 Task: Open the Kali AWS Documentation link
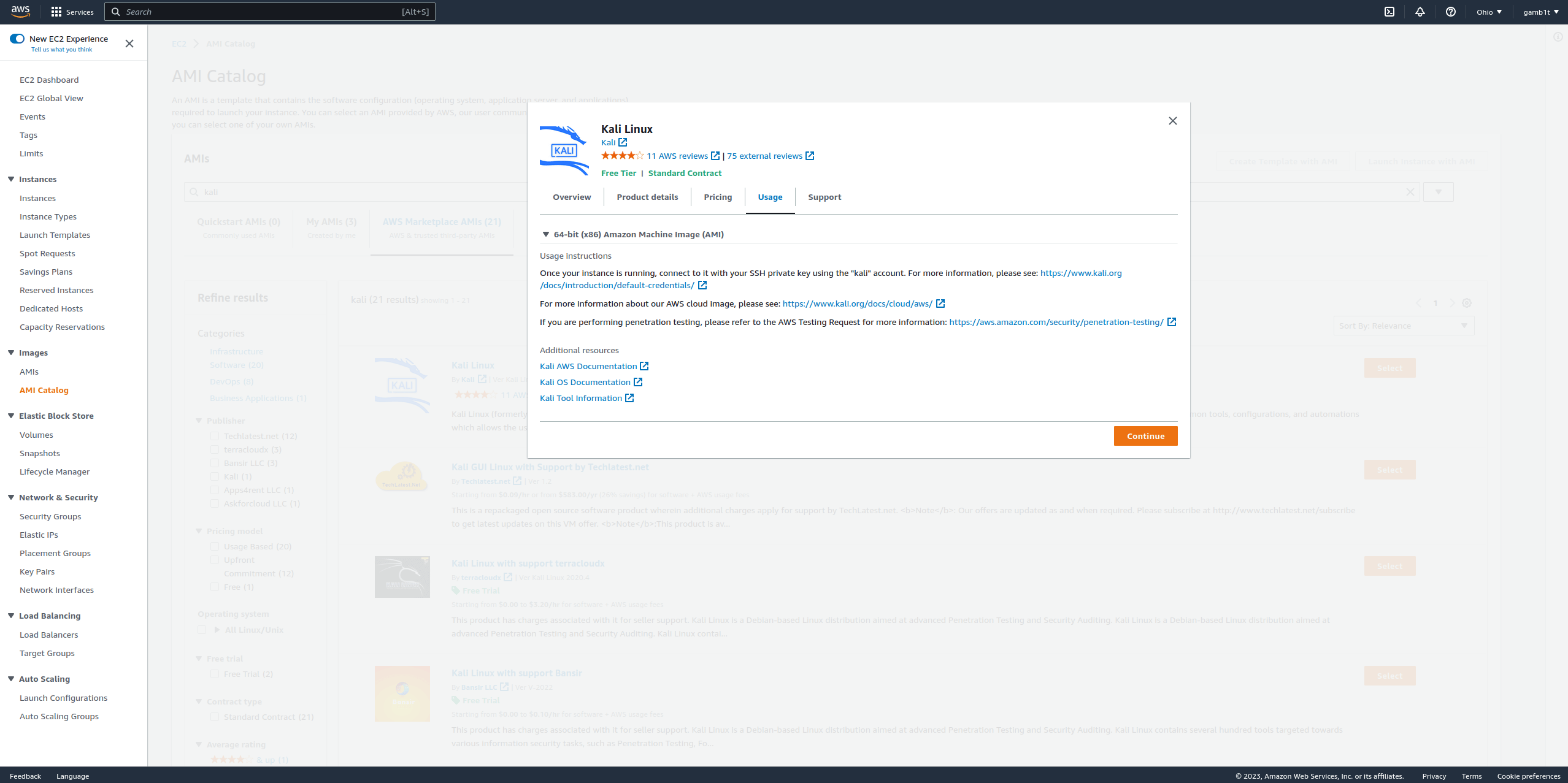click(x=588, y=366)
